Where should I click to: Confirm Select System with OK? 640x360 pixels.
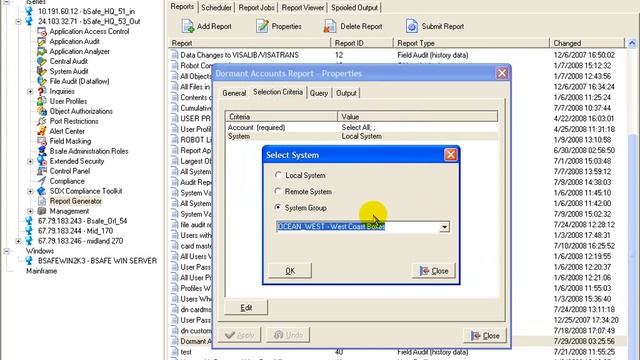pyautogui.click(x=290, y=271)
